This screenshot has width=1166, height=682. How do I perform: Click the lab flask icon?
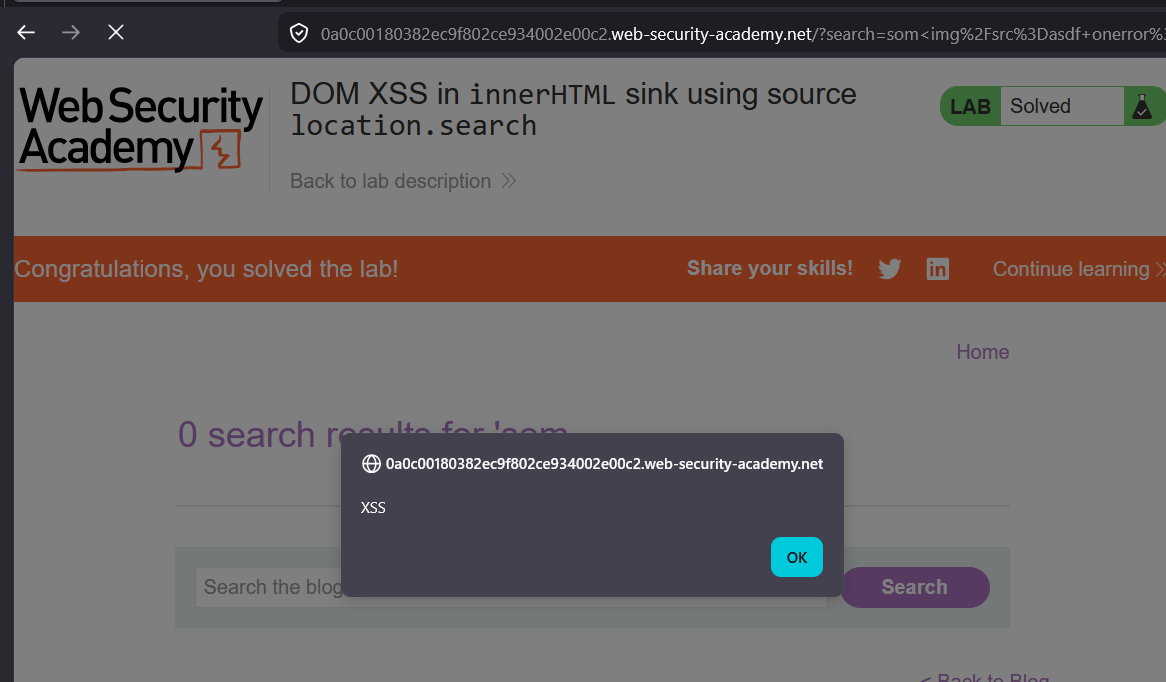point(1141,106)
